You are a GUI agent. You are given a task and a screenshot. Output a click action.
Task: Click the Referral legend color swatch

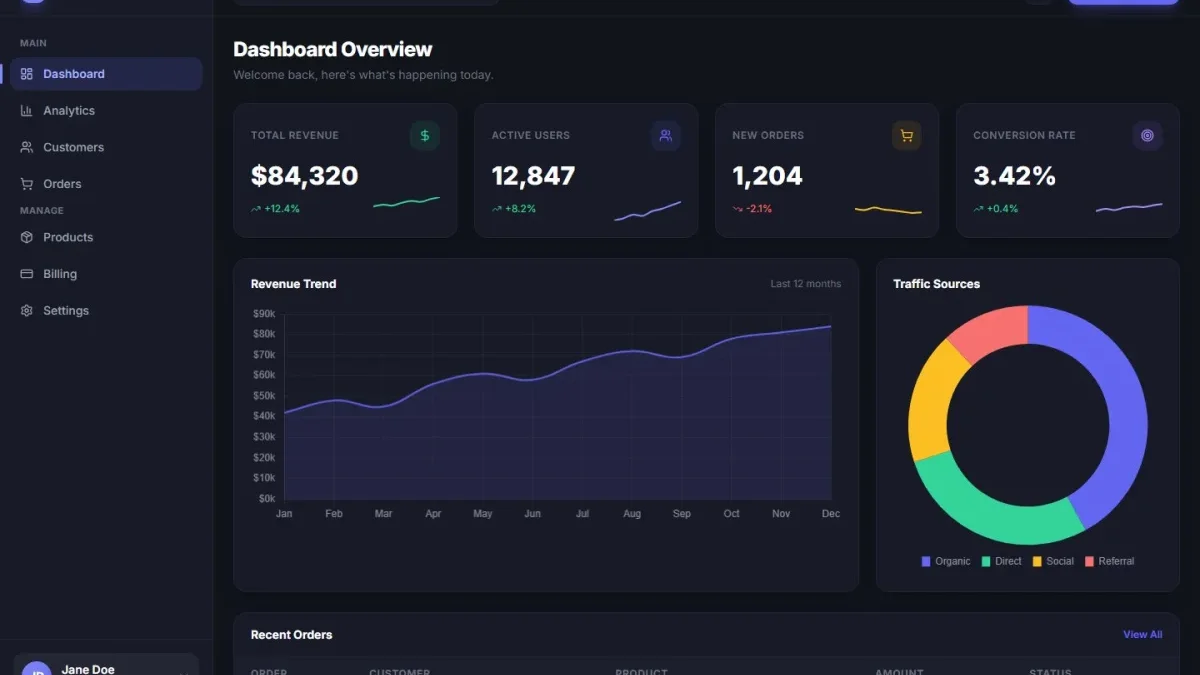pyautogui.click(x=1090, y=562)
